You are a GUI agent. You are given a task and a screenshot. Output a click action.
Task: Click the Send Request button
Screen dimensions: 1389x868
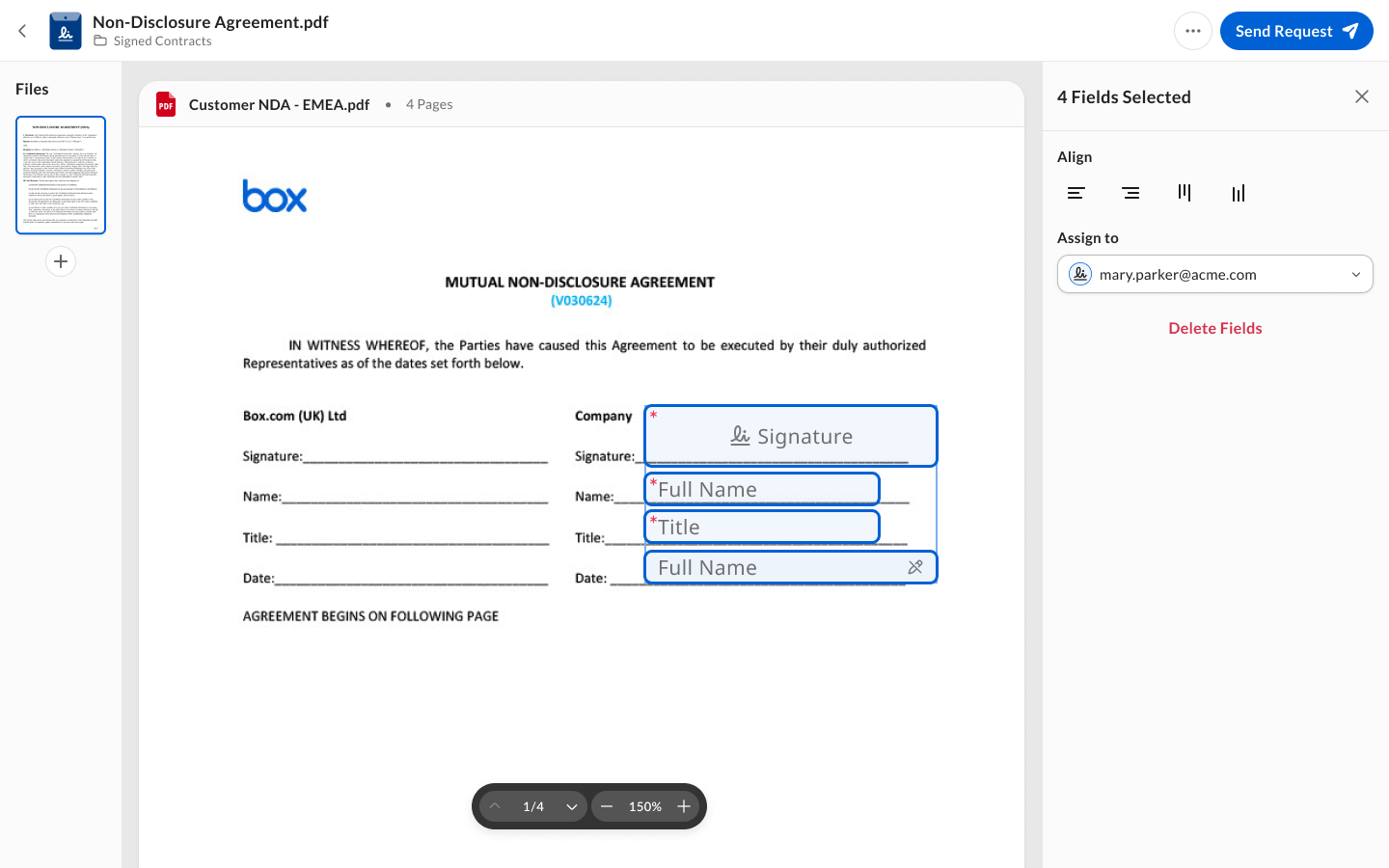1296,31
